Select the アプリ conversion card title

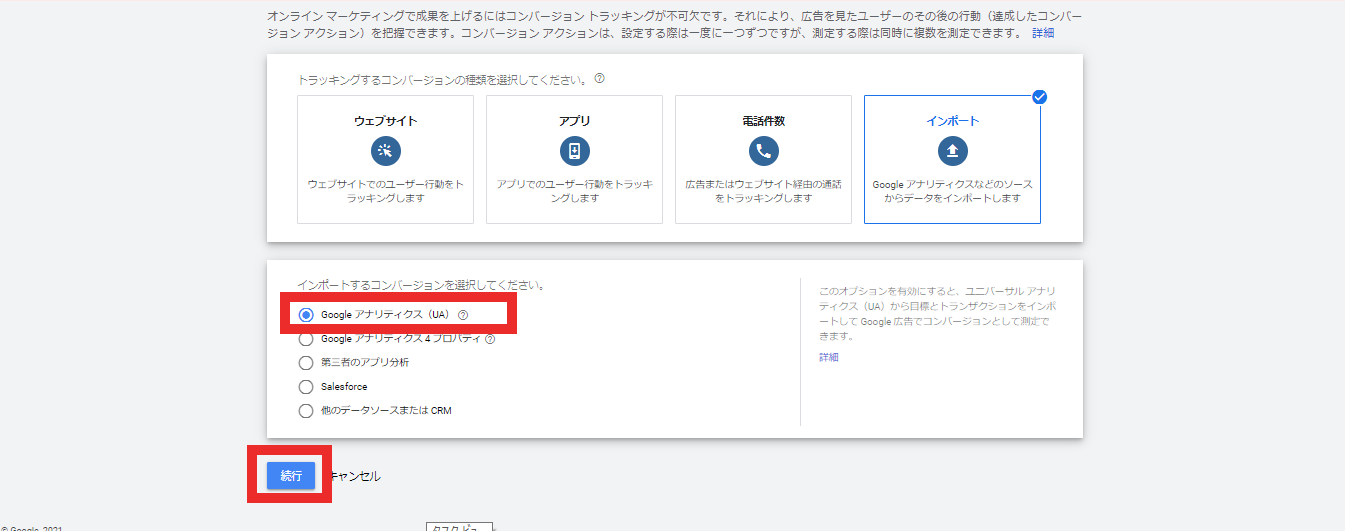(x=574, y=121)
